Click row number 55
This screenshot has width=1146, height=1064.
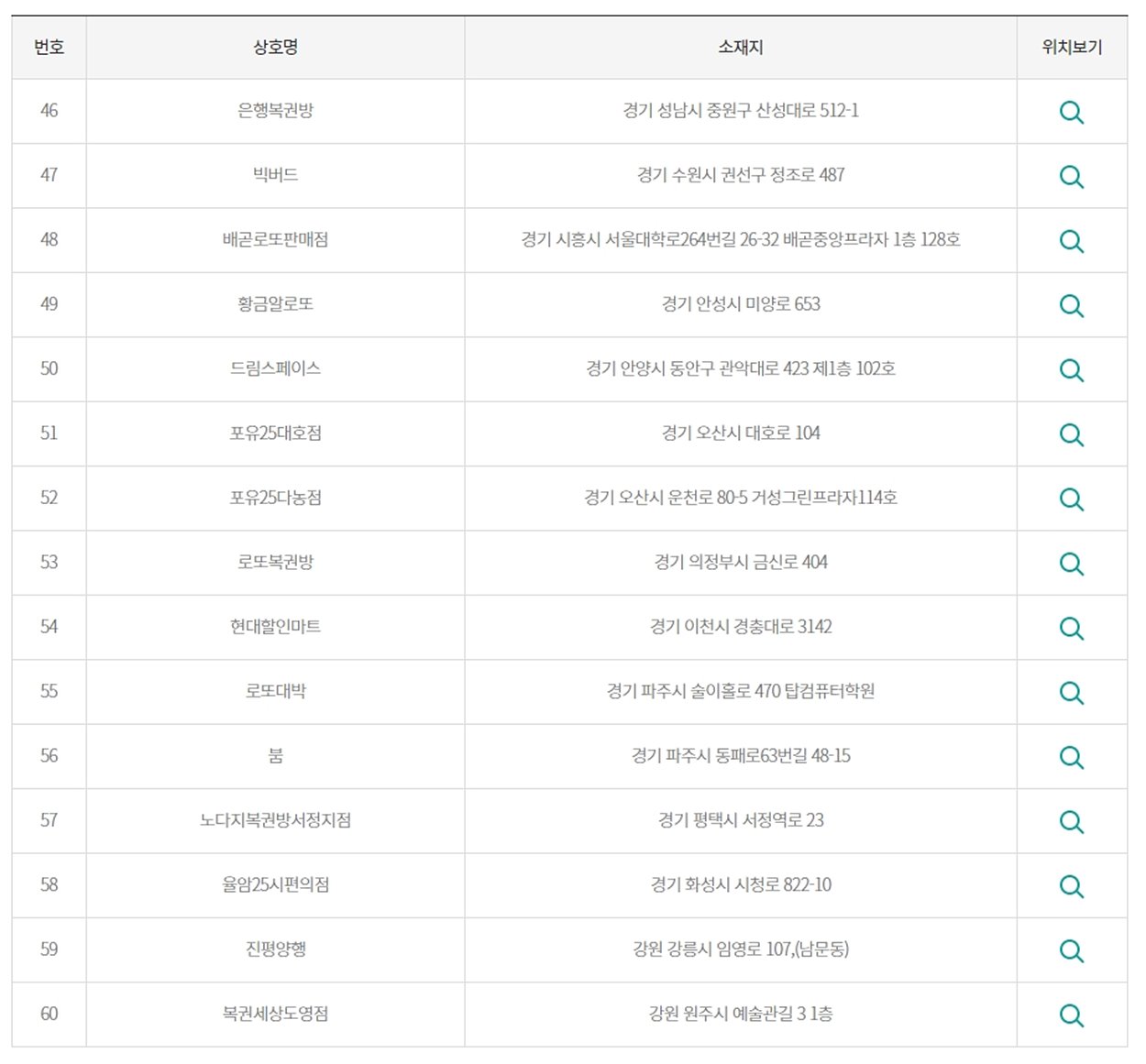50,691
